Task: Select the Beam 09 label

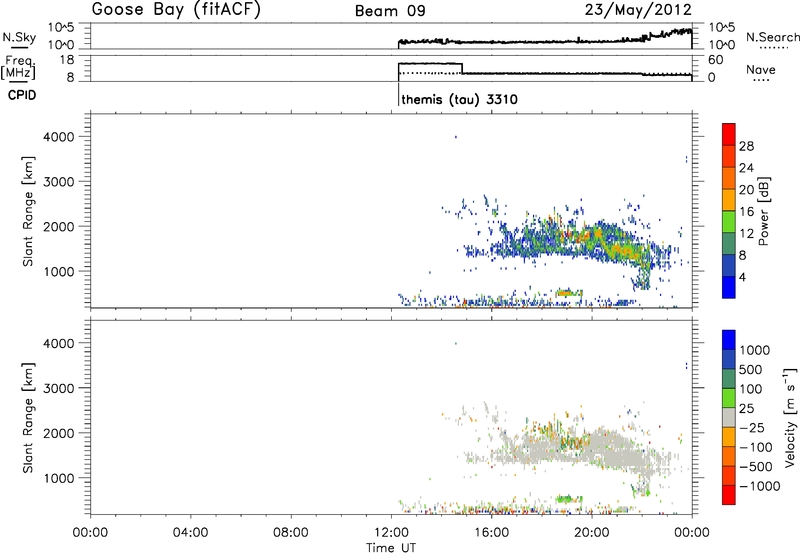Action: point(390,11)
